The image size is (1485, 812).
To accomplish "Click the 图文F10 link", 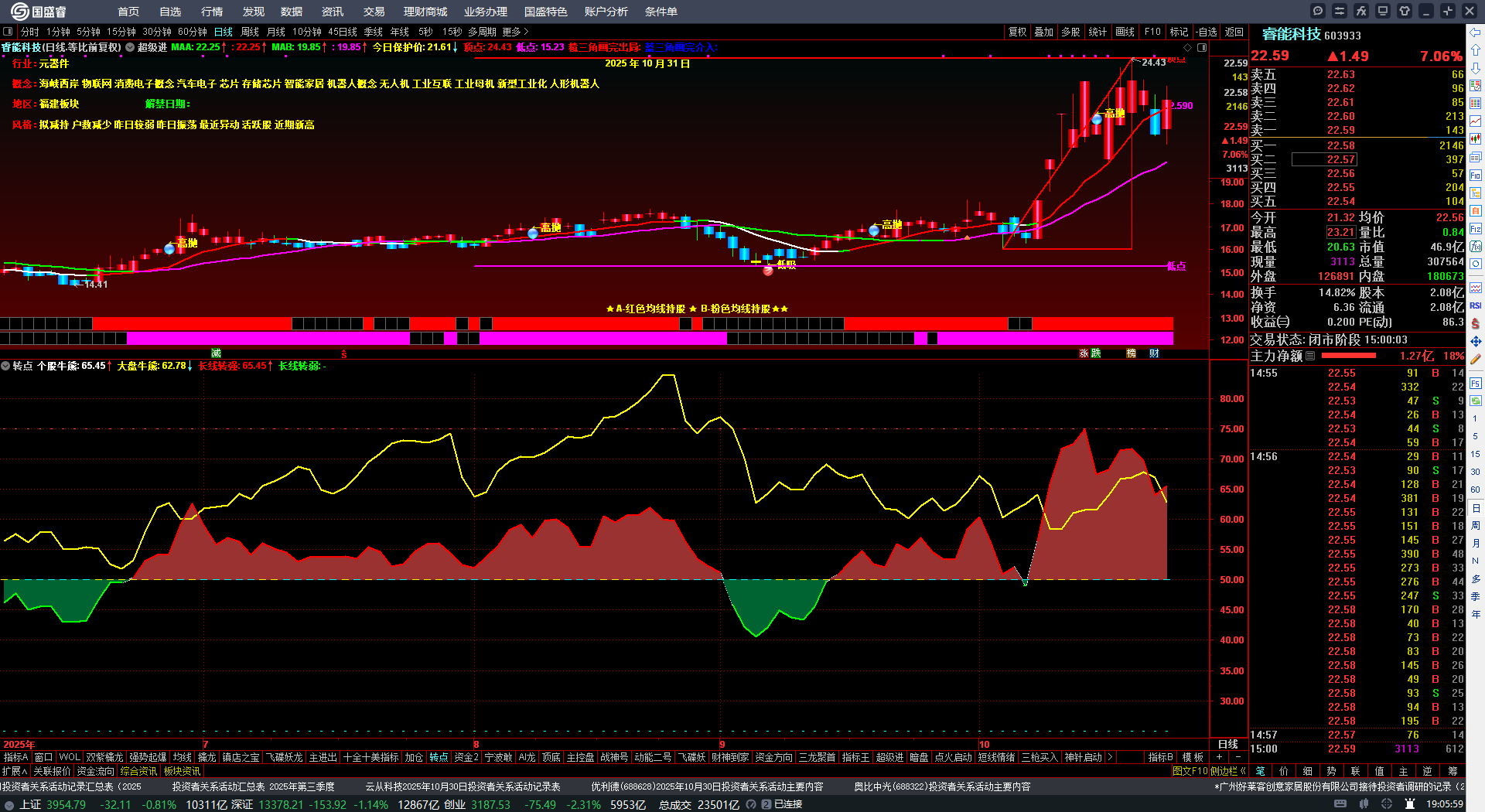I will coord(1190,771).
